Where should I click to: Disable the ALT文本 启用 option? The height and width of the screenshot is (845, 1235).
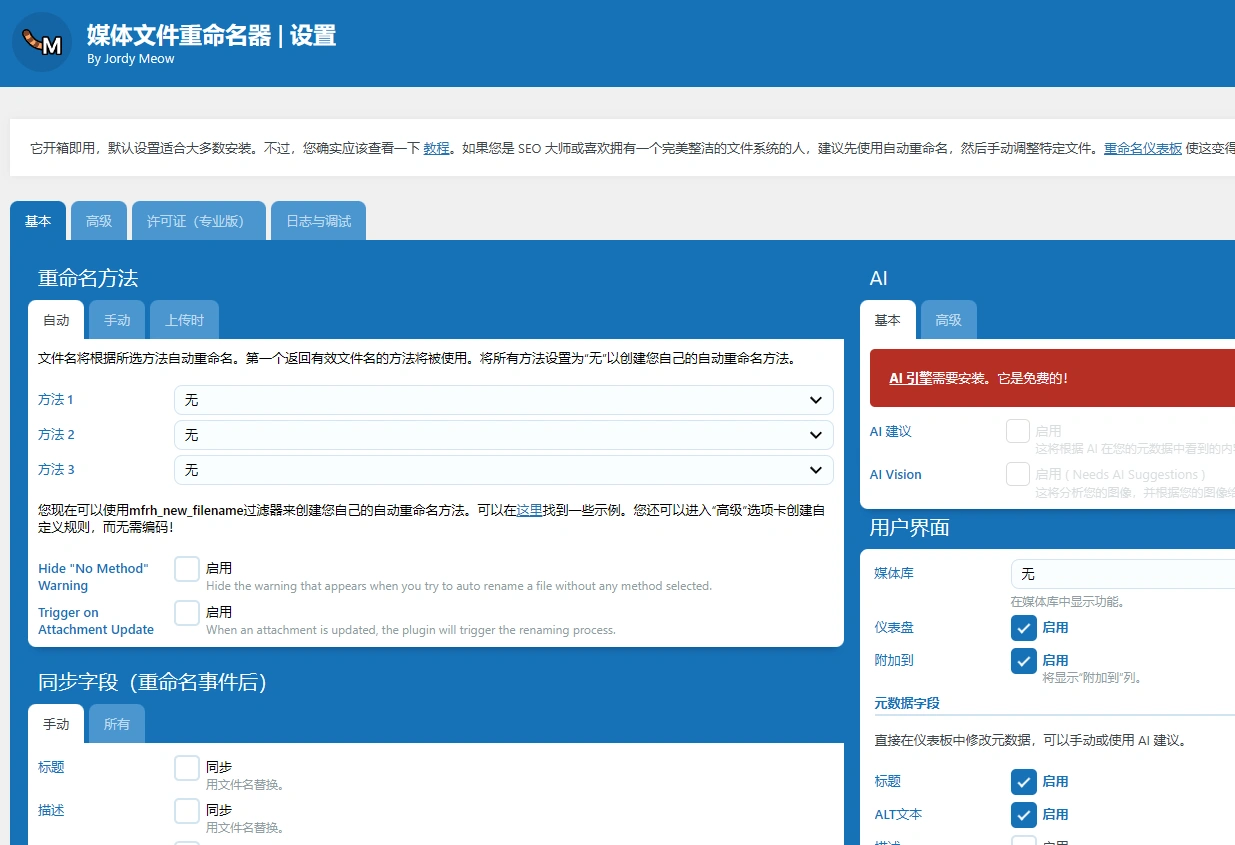point(1023,814)
